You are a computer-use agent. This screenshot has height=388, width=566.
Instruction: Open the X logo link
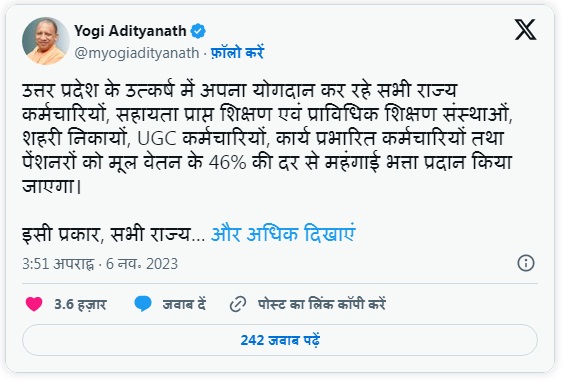(x=525, y=30)
